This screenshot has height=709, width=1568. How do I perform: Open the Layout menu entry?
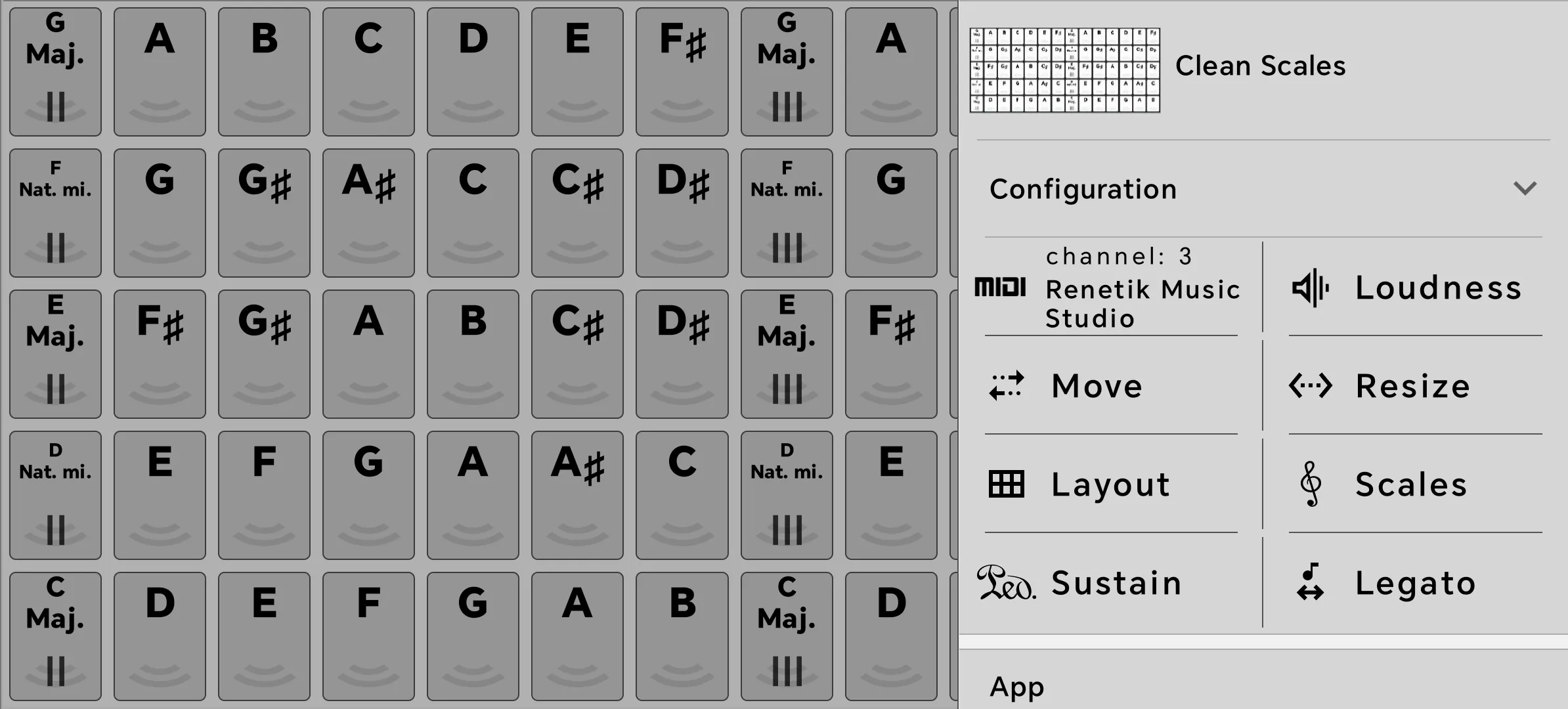pos(1111,484)
